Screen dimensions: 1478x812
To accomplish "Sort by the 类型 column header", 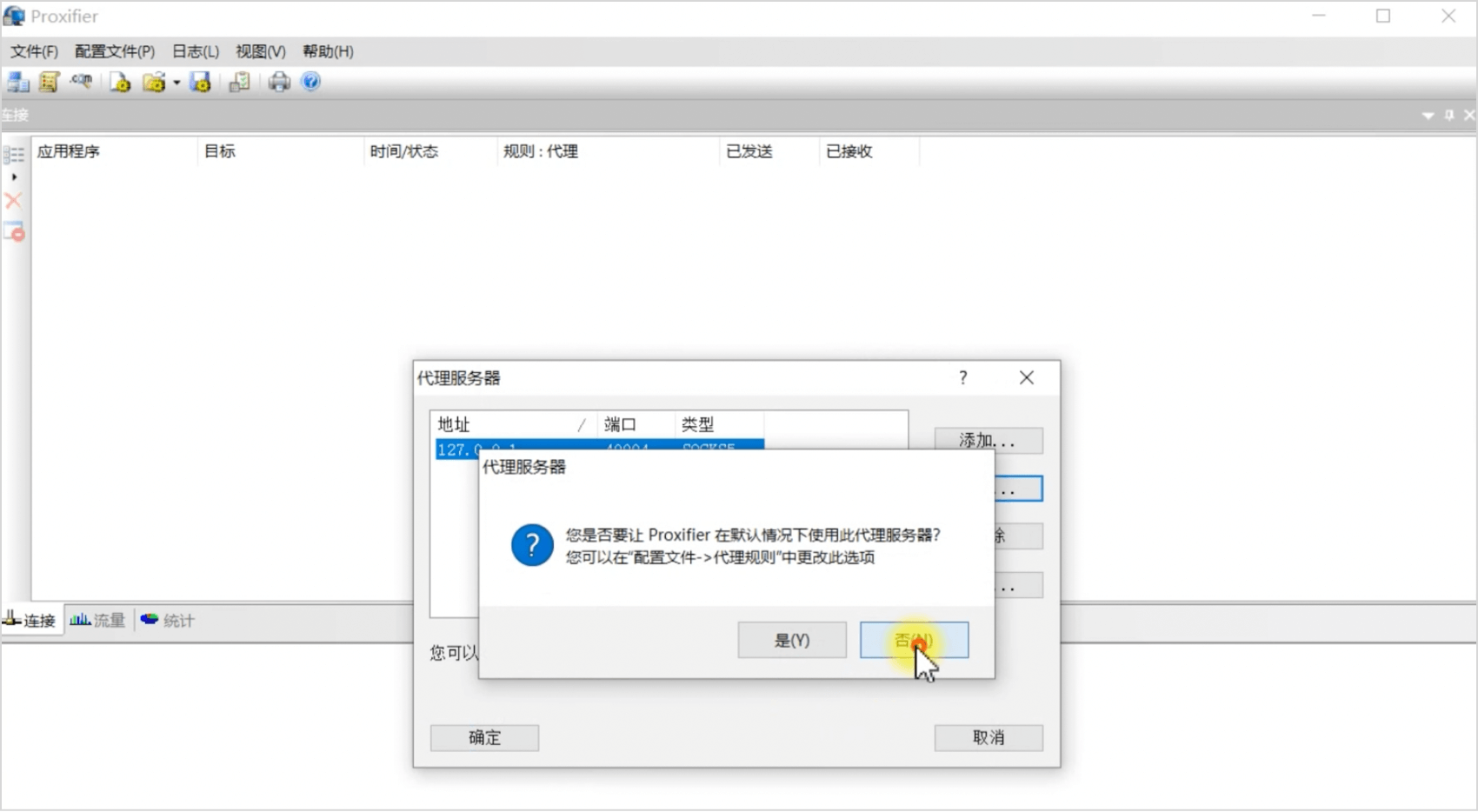I will 720,424.
